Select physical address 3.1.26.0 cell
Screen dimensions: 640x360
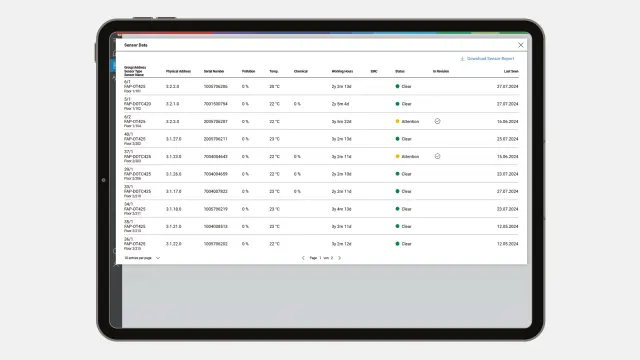[173, 174]
